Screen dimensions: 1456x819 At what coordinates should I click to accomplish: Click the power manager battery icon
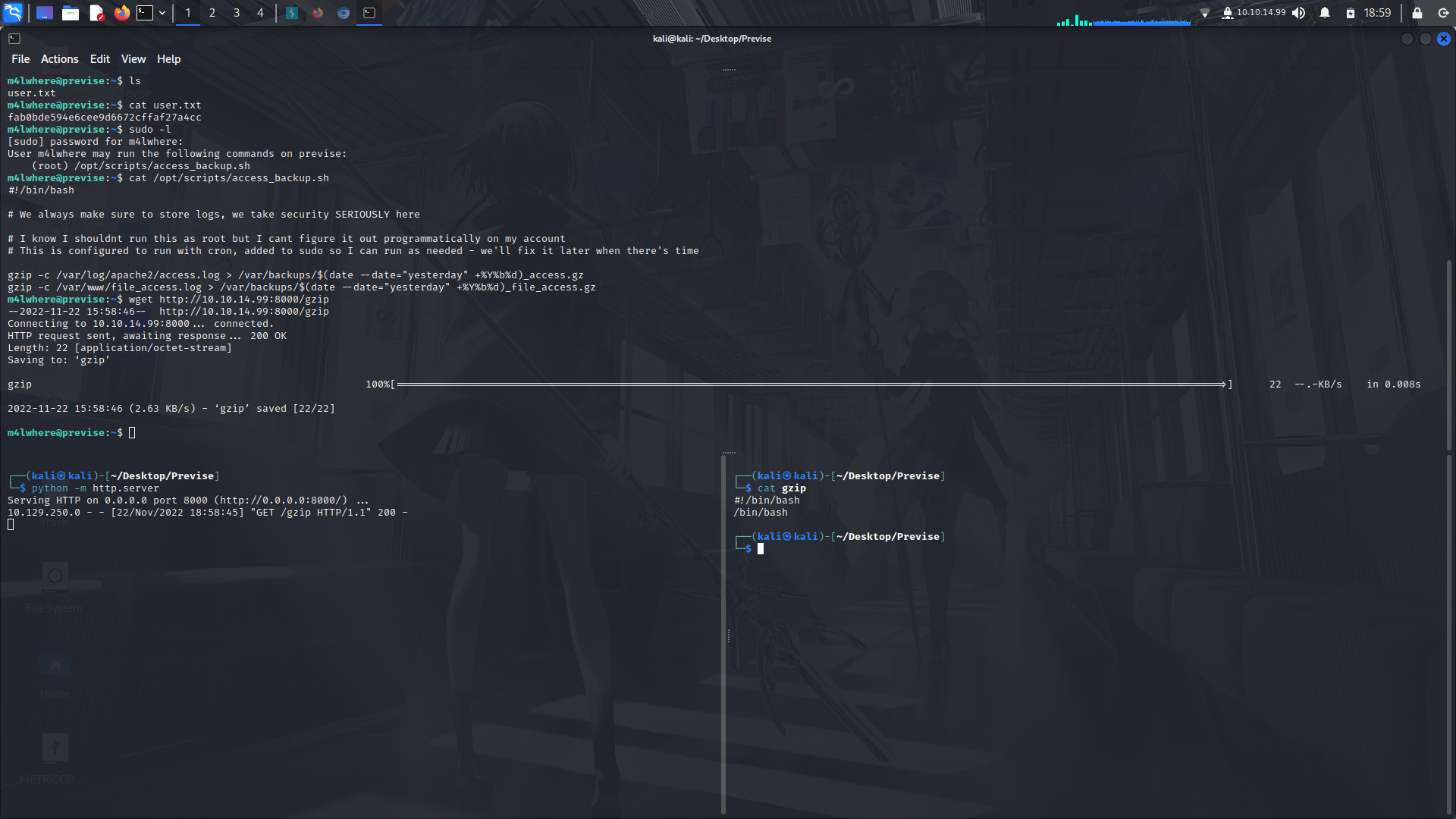click(x=1351, y=12)
